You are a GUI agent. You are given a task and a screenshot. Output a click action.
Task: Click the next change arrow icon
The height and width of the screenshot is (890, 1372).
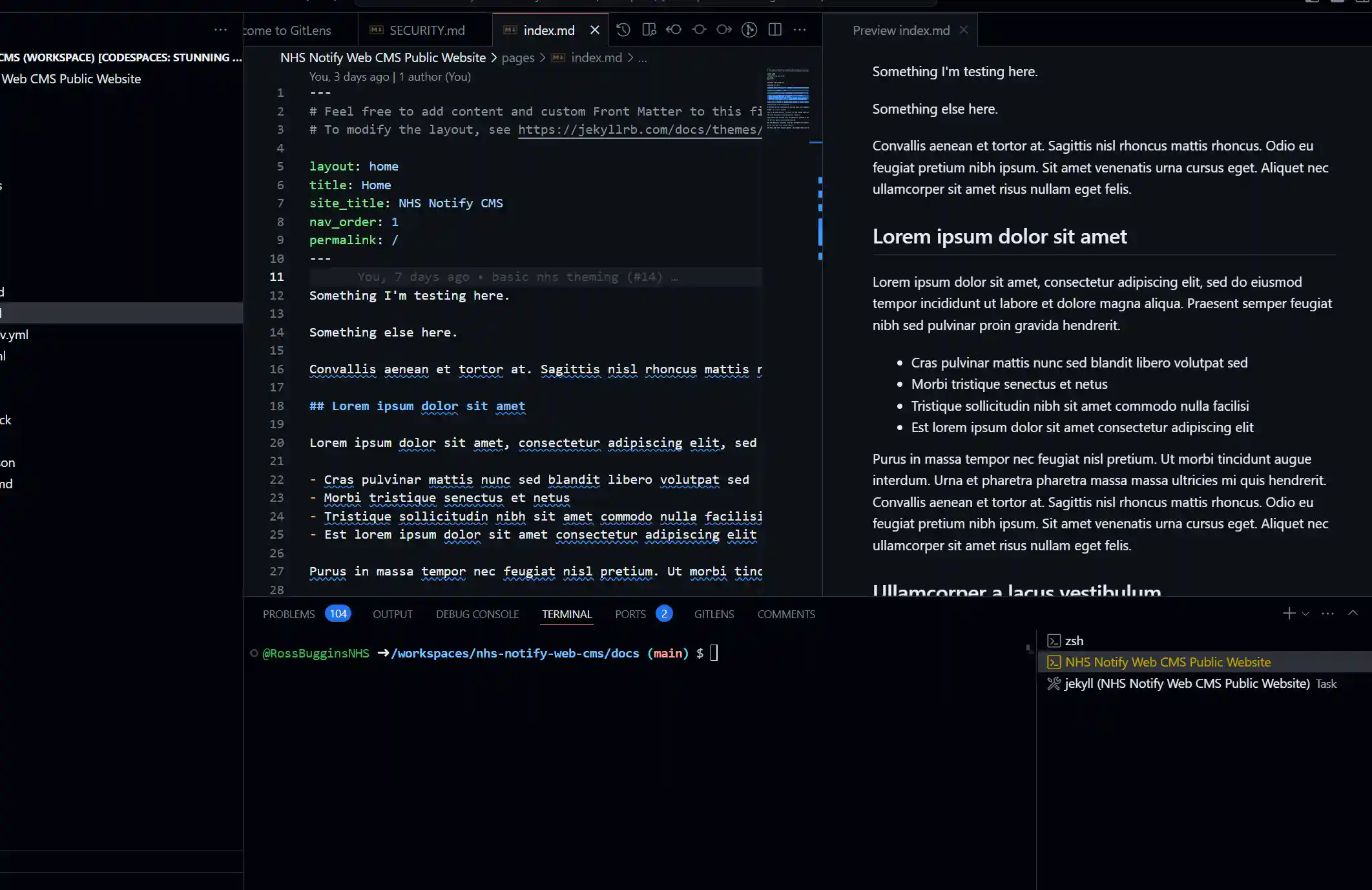coord(723,30)
